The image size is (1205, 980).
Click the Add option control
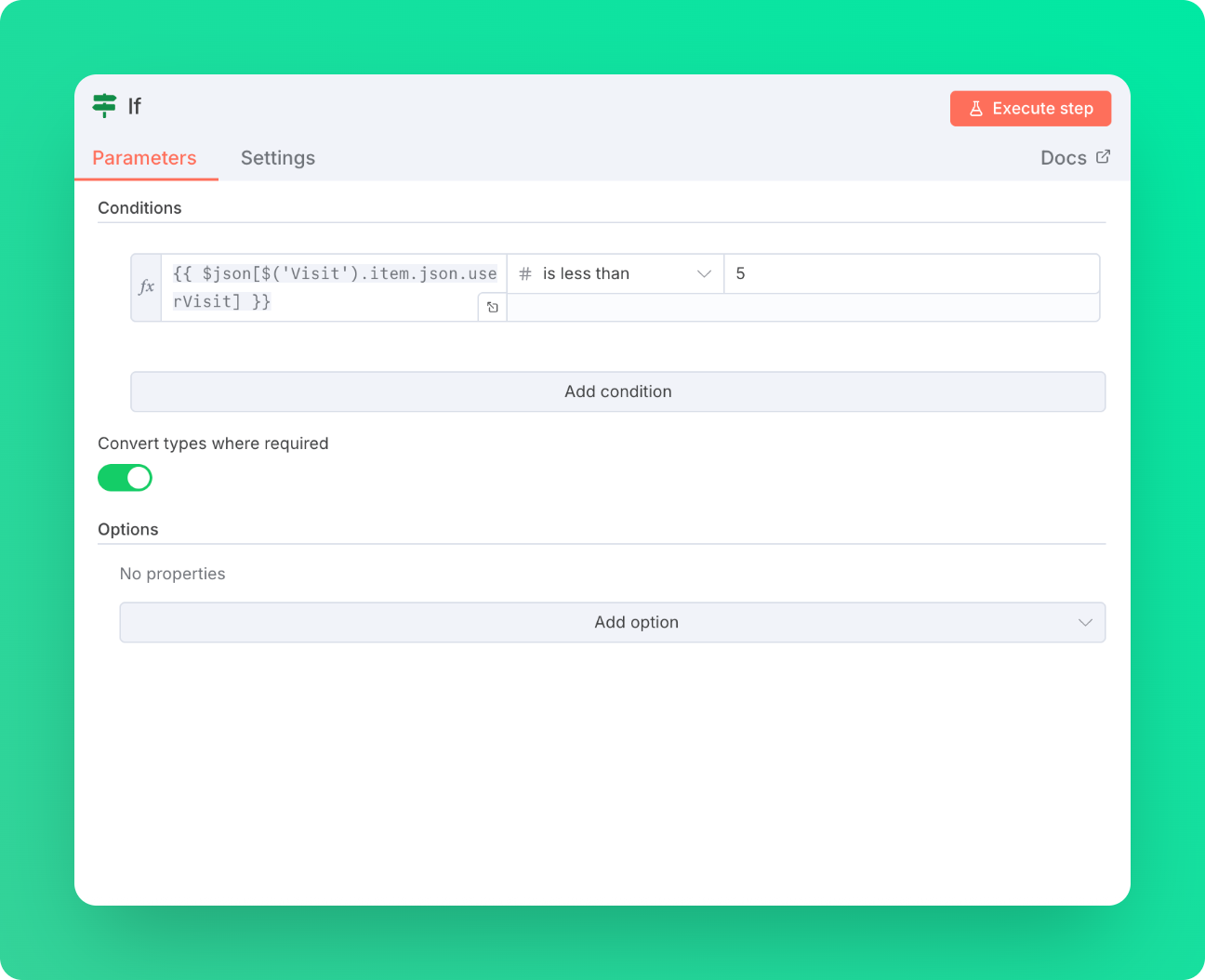pos(637,622)
